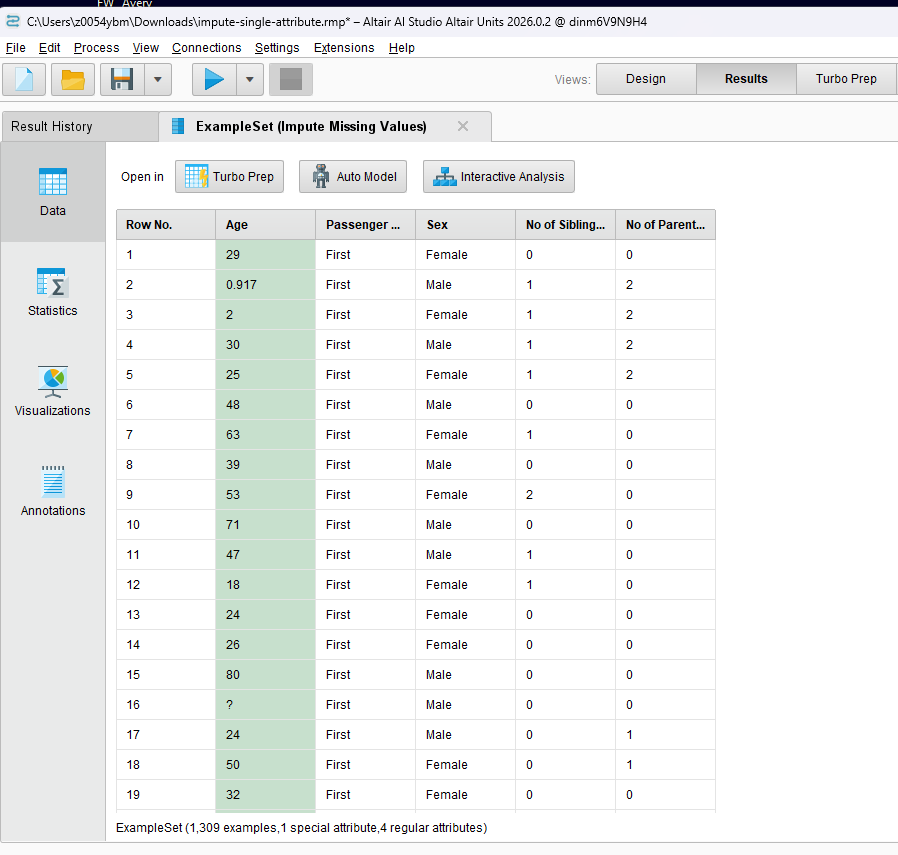Expand the save options dropdown arrow

point(158,79)
